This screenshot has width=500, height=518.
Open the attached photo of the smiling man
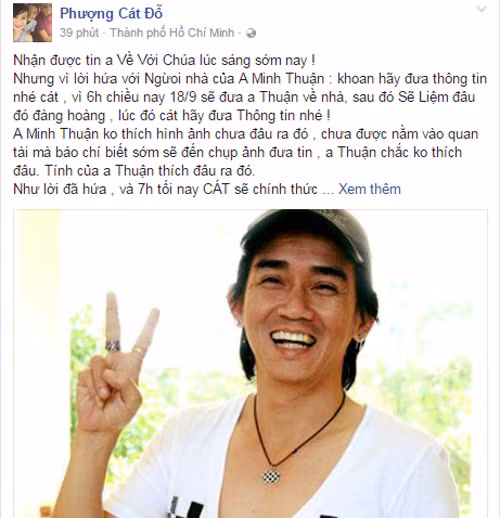[x=250, y=363]
